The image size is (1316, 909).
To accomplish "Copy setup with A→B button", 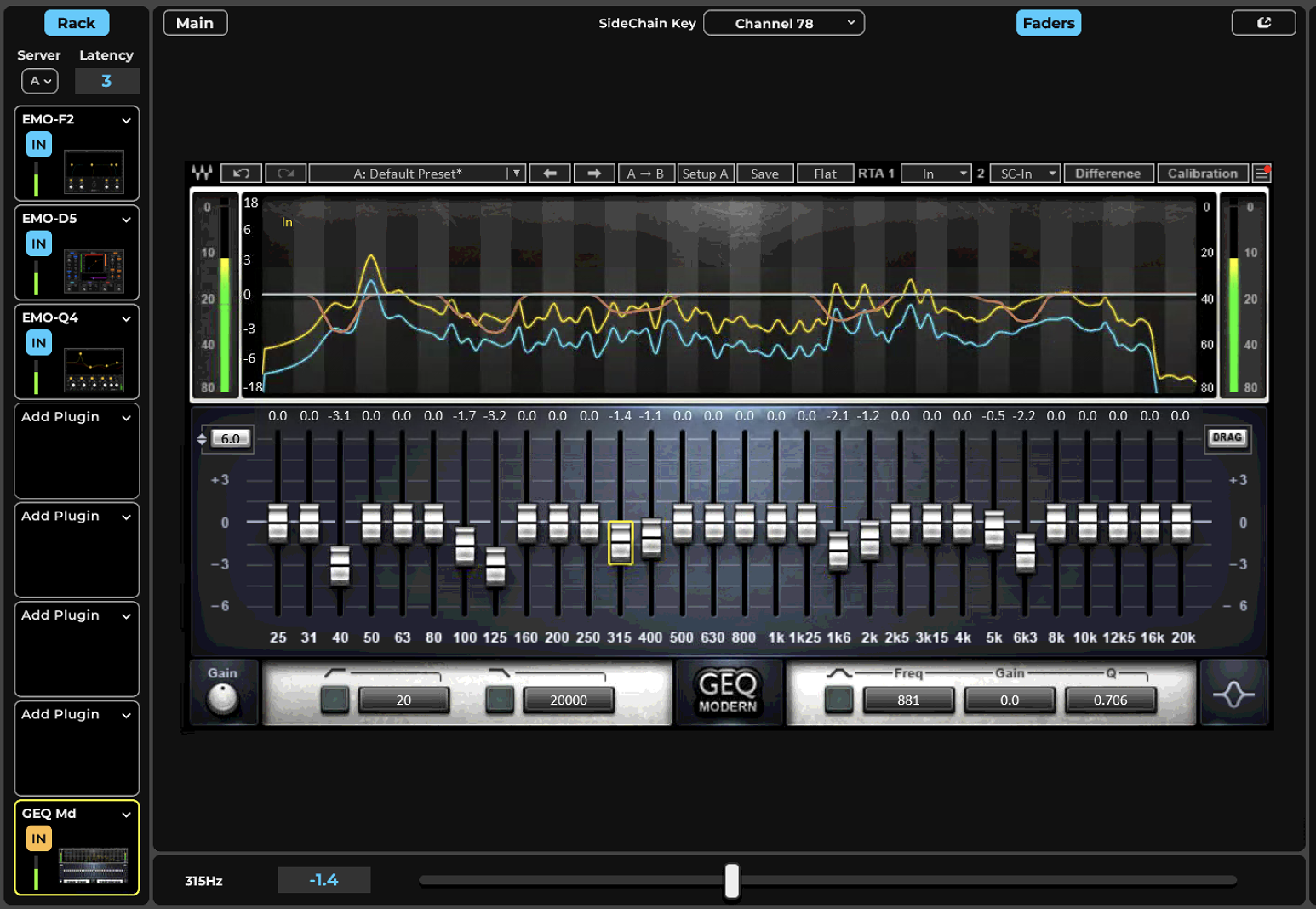I will tap(645, 174).
